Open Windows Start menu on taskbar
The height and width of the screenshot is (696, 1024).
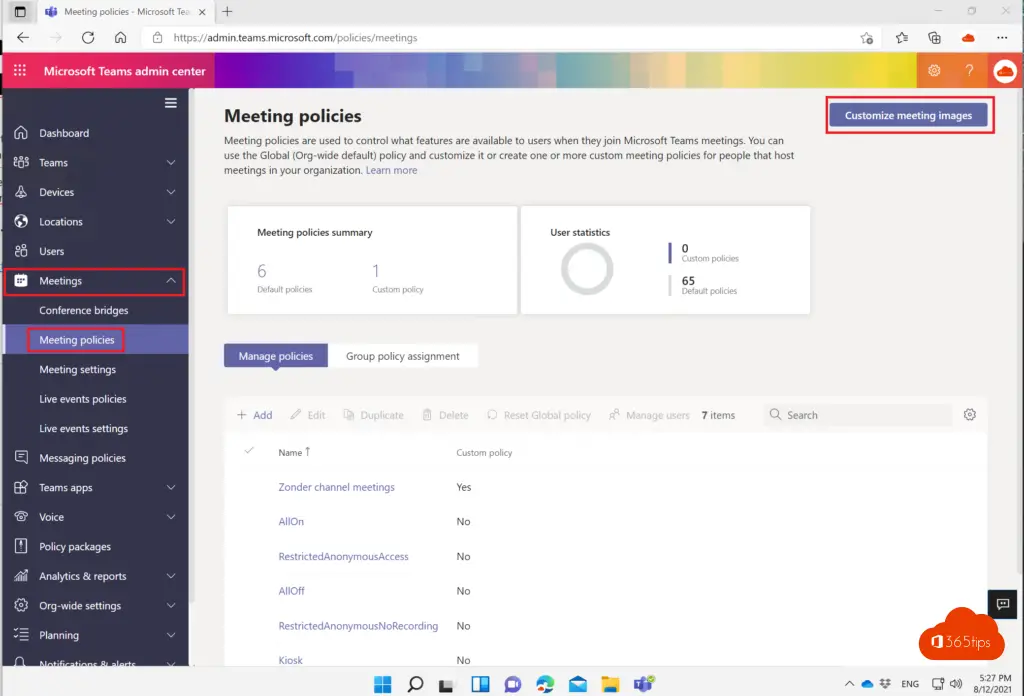pyautogui.click(x=382, y=685)
